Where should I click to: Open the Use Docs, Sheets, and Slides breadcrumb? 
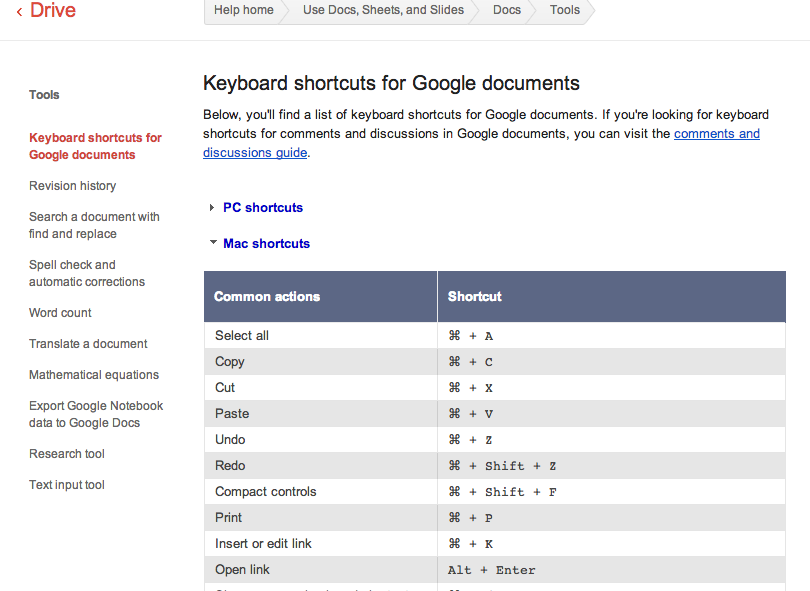coord(383,10)
